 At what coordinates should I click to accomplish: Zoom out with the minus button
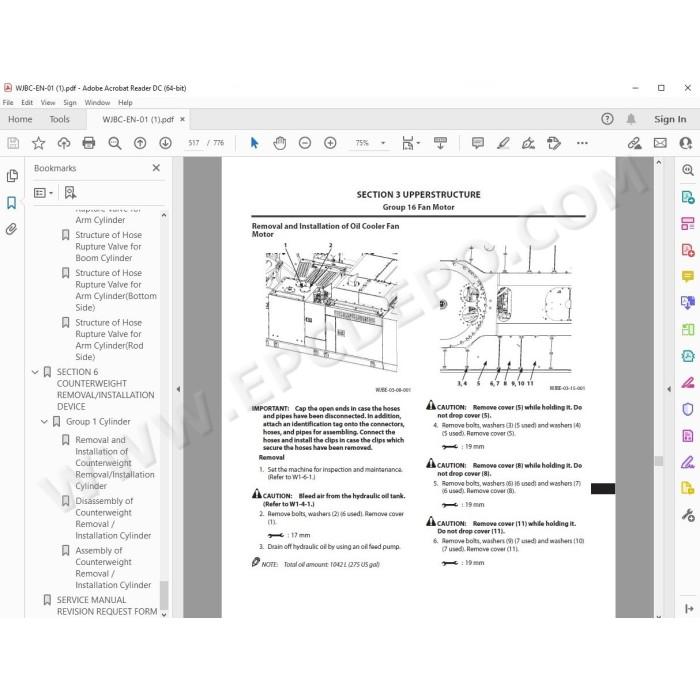click(305, 143)
